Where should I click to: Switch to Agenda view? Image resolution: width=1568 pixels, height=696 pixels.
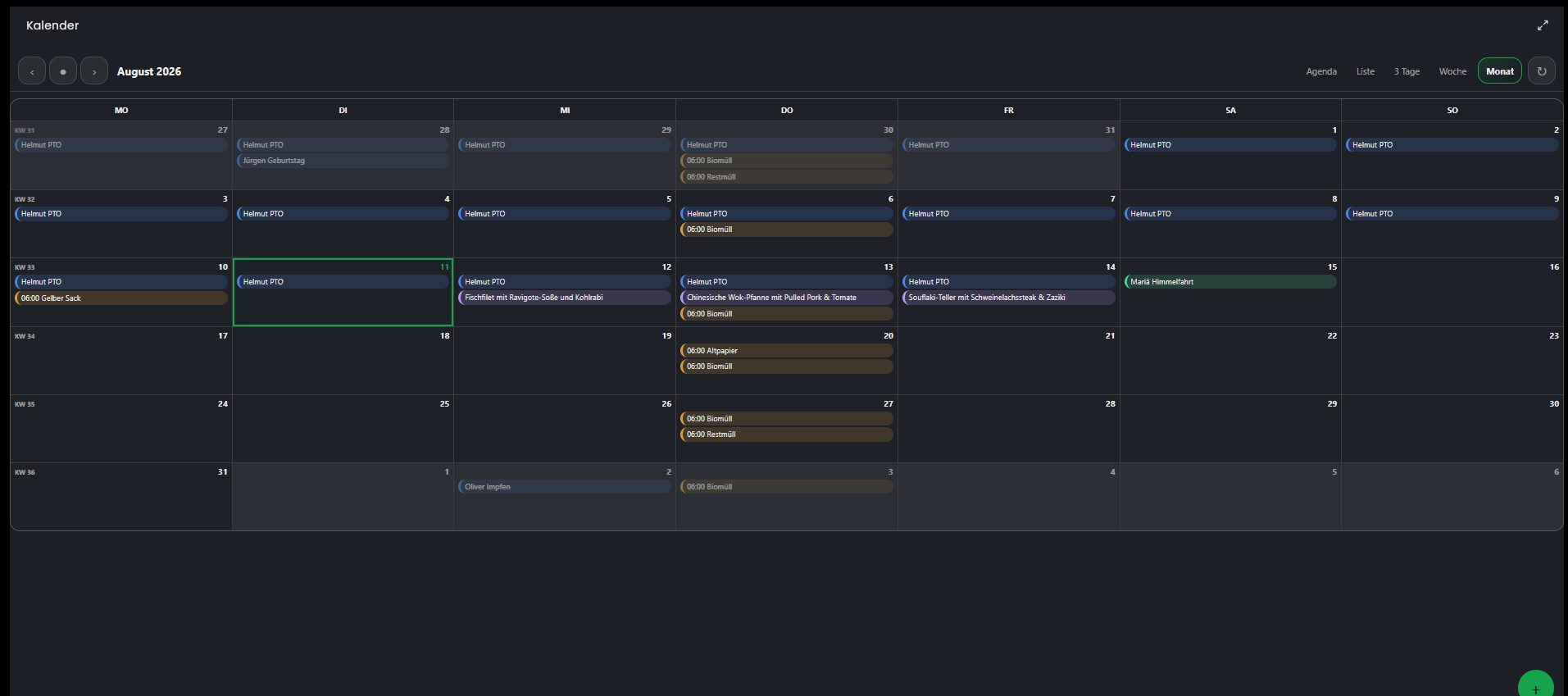(1321, 71)
